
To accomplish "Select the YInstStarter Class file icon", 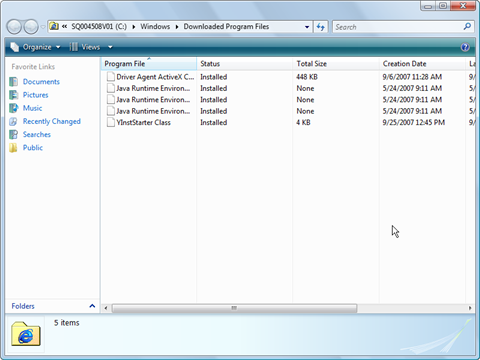I will pos(111,122).
